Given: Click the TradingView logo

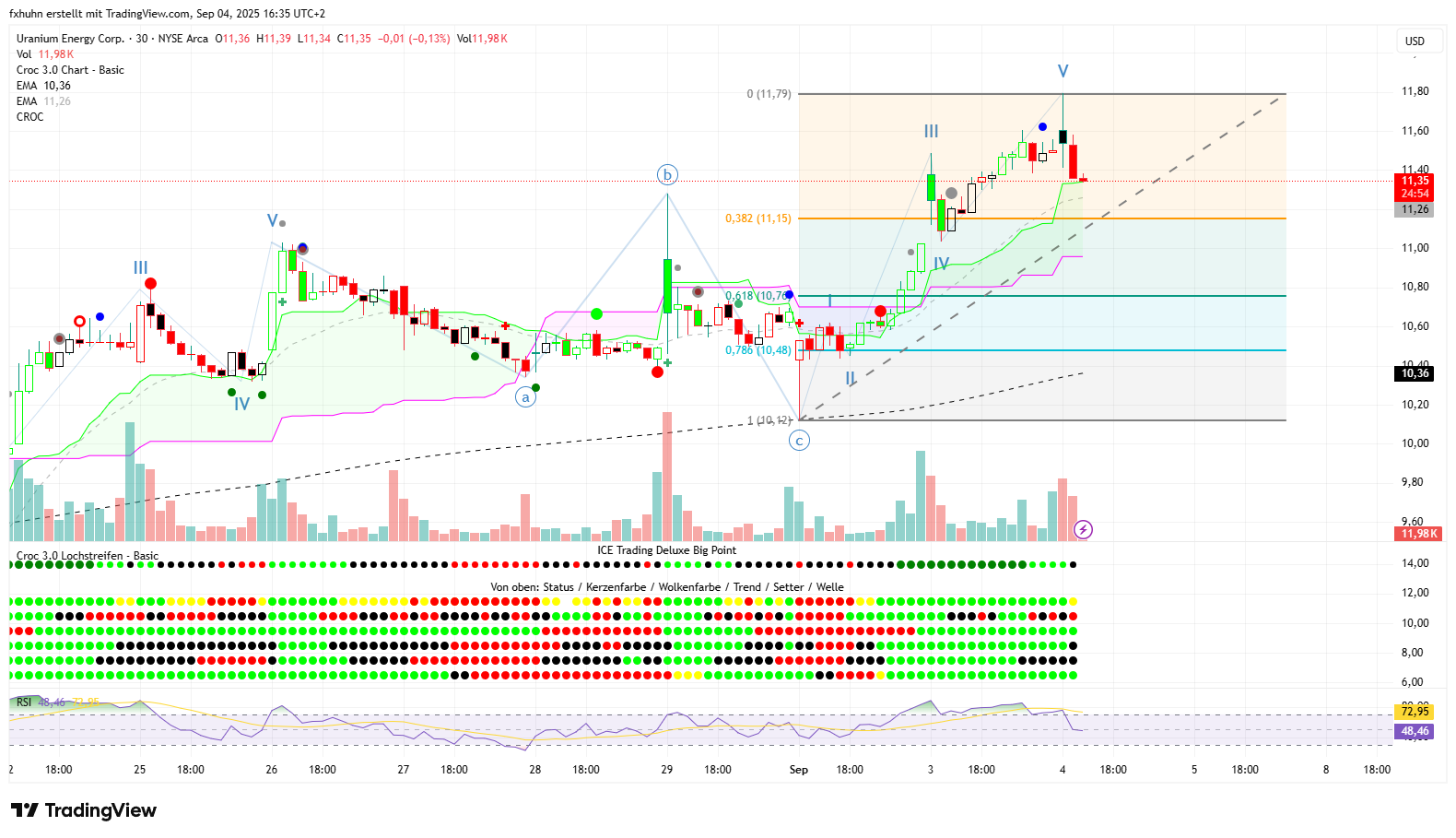Looking at the screenshot, I should coord(84,810).
